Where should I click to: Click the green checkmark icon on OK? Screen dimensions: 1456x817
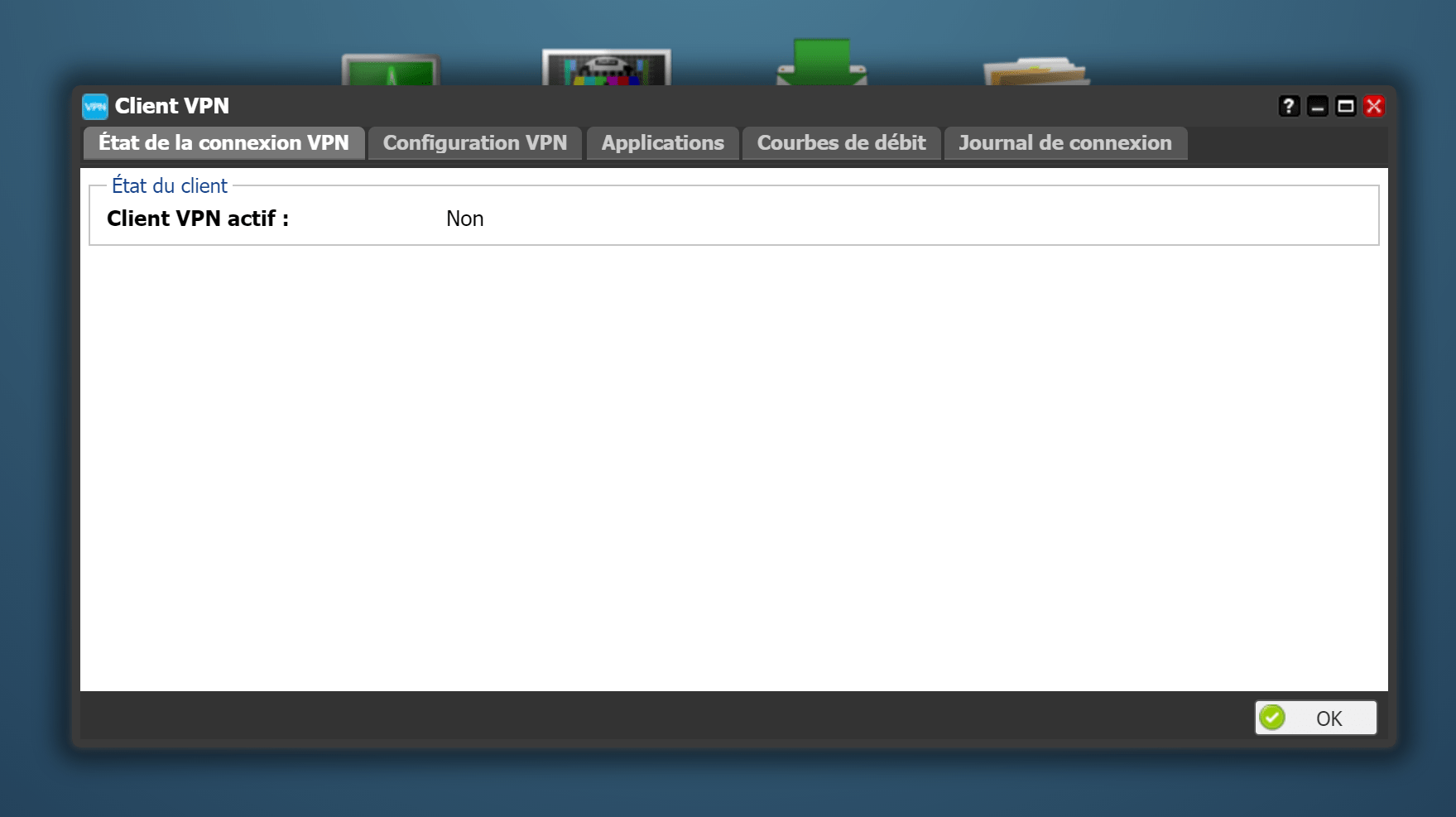pos(1272,718)
